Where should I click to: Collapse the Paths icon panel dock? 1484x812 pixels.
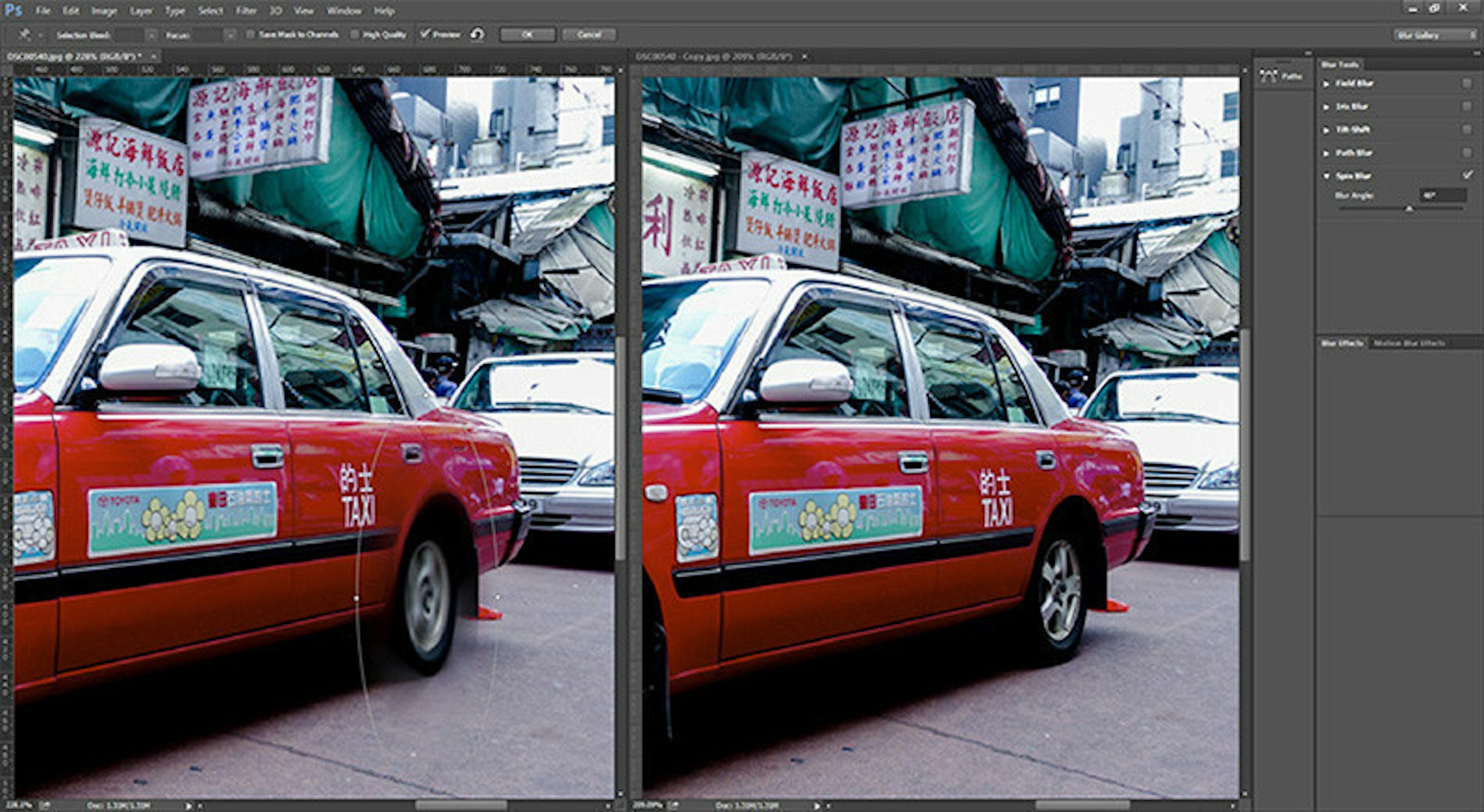click(1308, 54)
